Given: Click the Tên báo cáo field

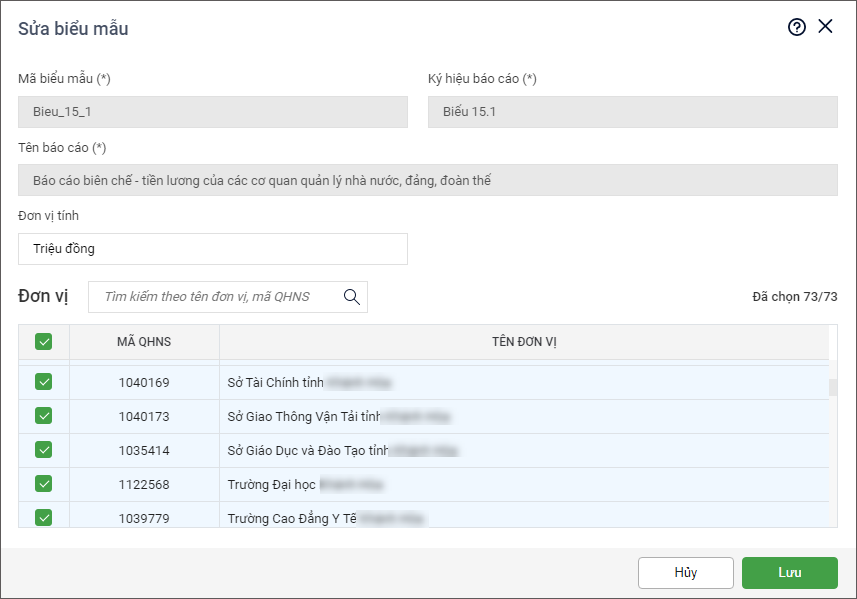Looking at the screenshot, I should [427, 181].
